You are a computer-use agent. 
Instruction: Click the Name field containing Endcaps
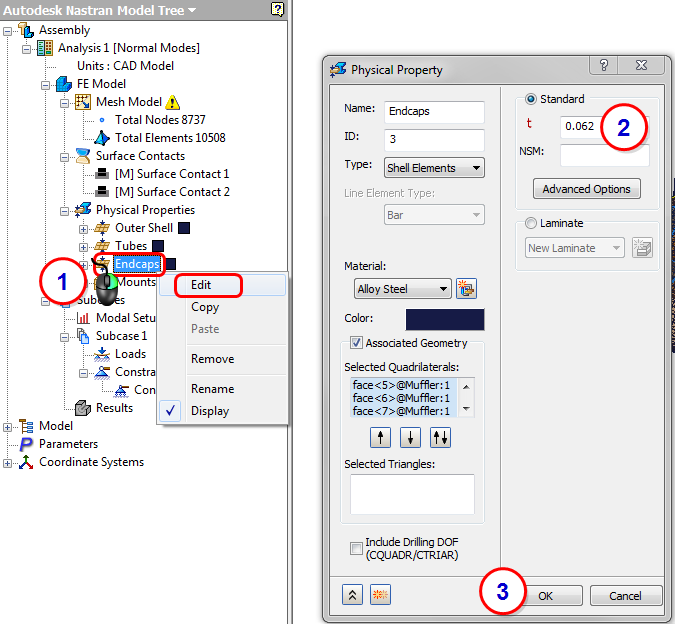point(434,111)
